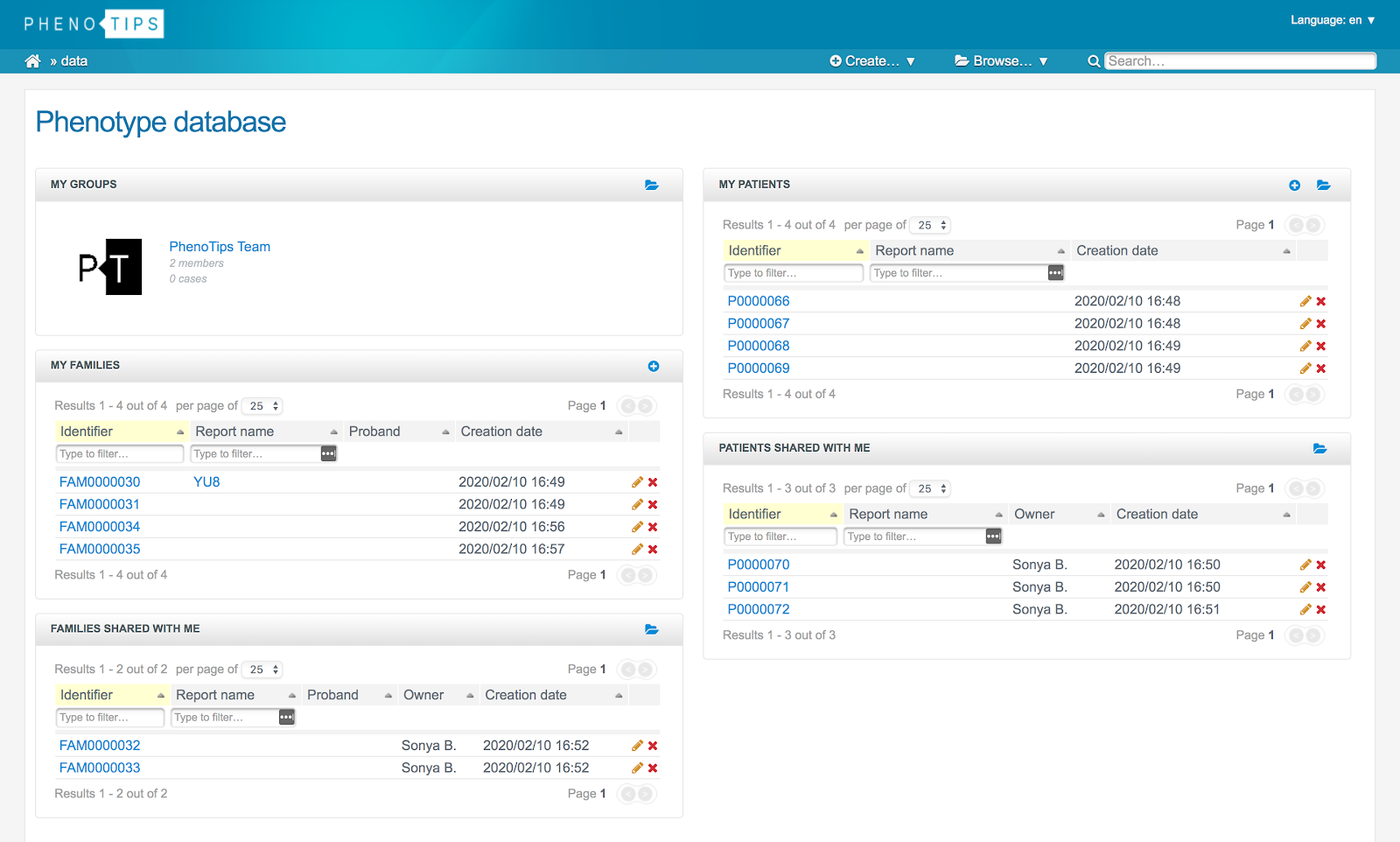Open shared family FAM0000033 link
Screen dimensions: 1400x842
click(100, 768)
